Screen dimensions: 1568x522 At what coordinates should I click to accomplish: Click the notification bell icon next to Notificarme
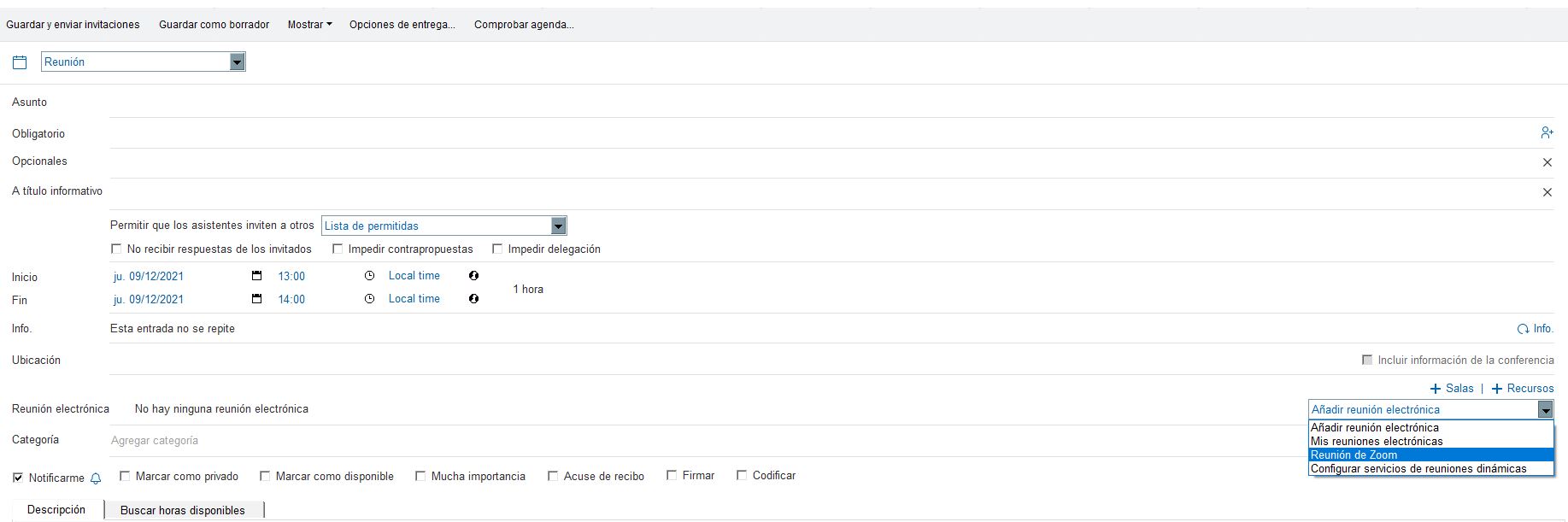[x=96, y=478]
